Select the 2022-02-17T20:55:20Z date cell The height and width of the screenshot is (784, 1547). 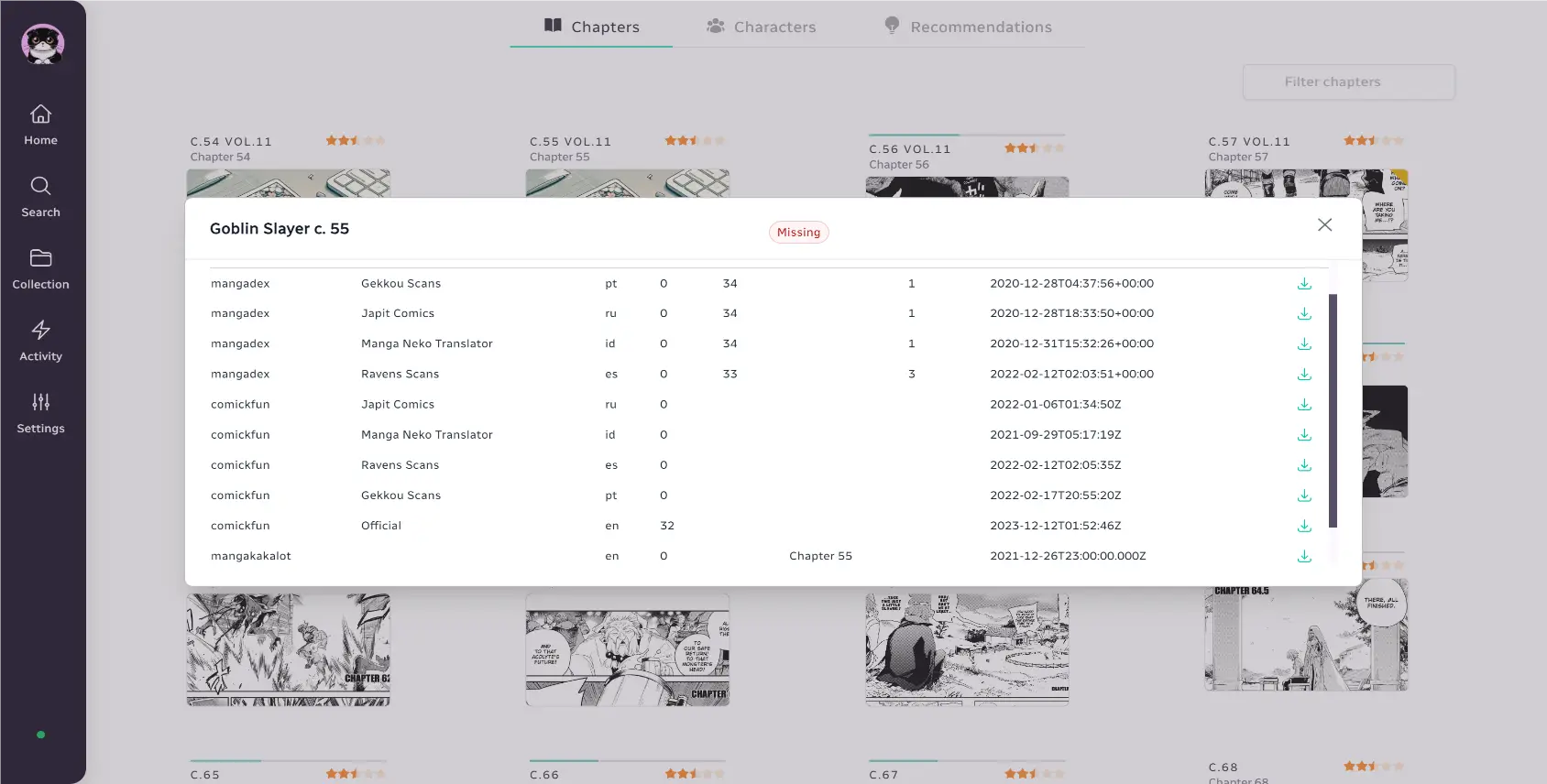pyautogui.click(x=1056, y=495)
